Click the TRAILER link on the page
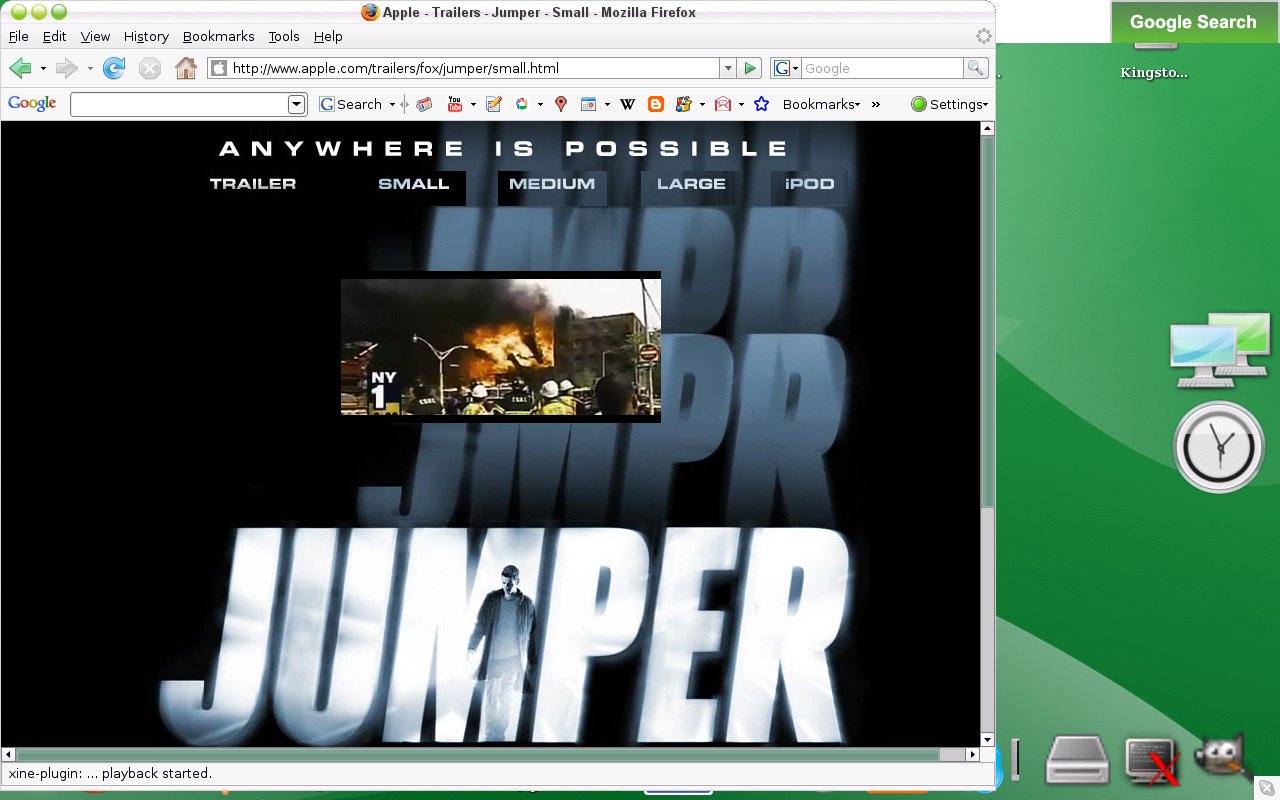This screenshot has width=1280, height=800. [253, 184]
